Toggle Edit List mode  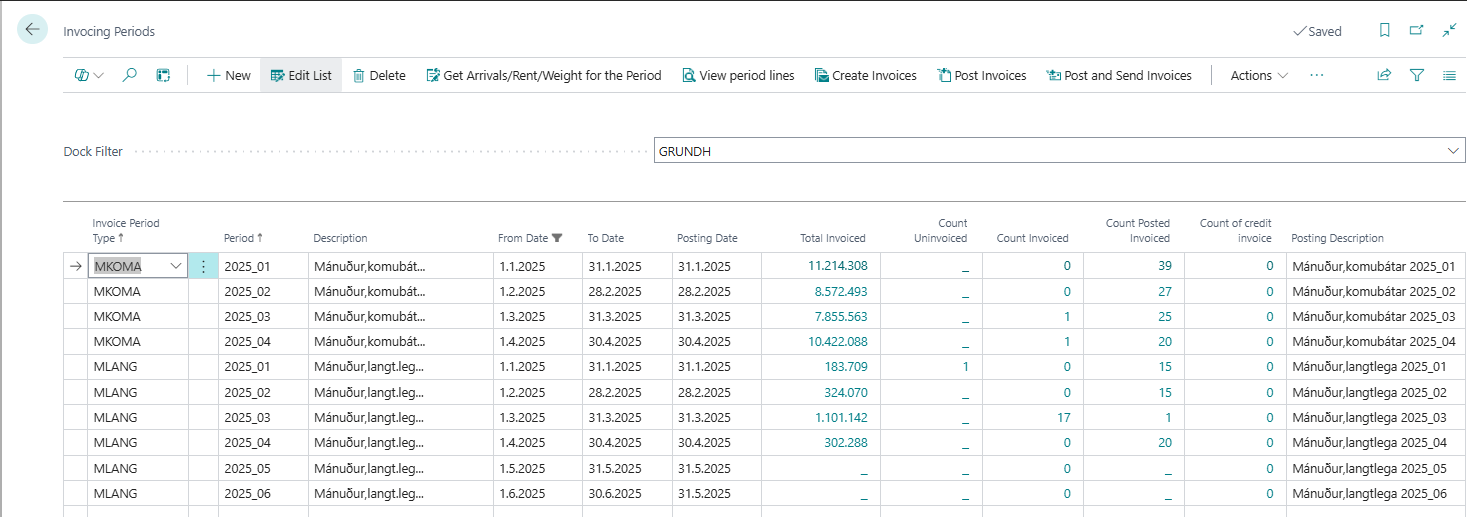[301, 75]
